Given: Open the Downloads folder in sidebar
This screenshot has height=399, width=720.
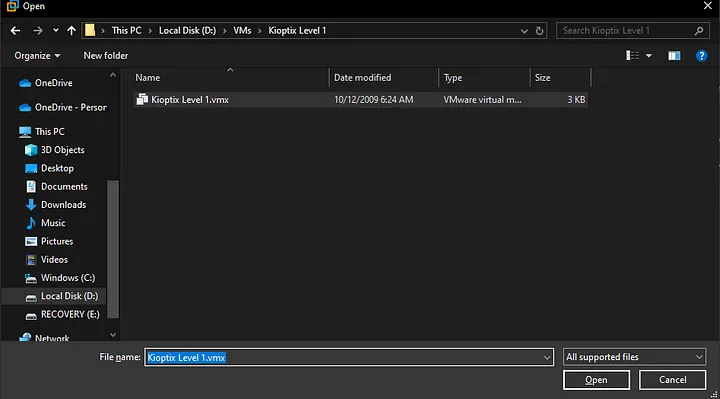Looking at the screenshot, I should click(x=56, y=205).
